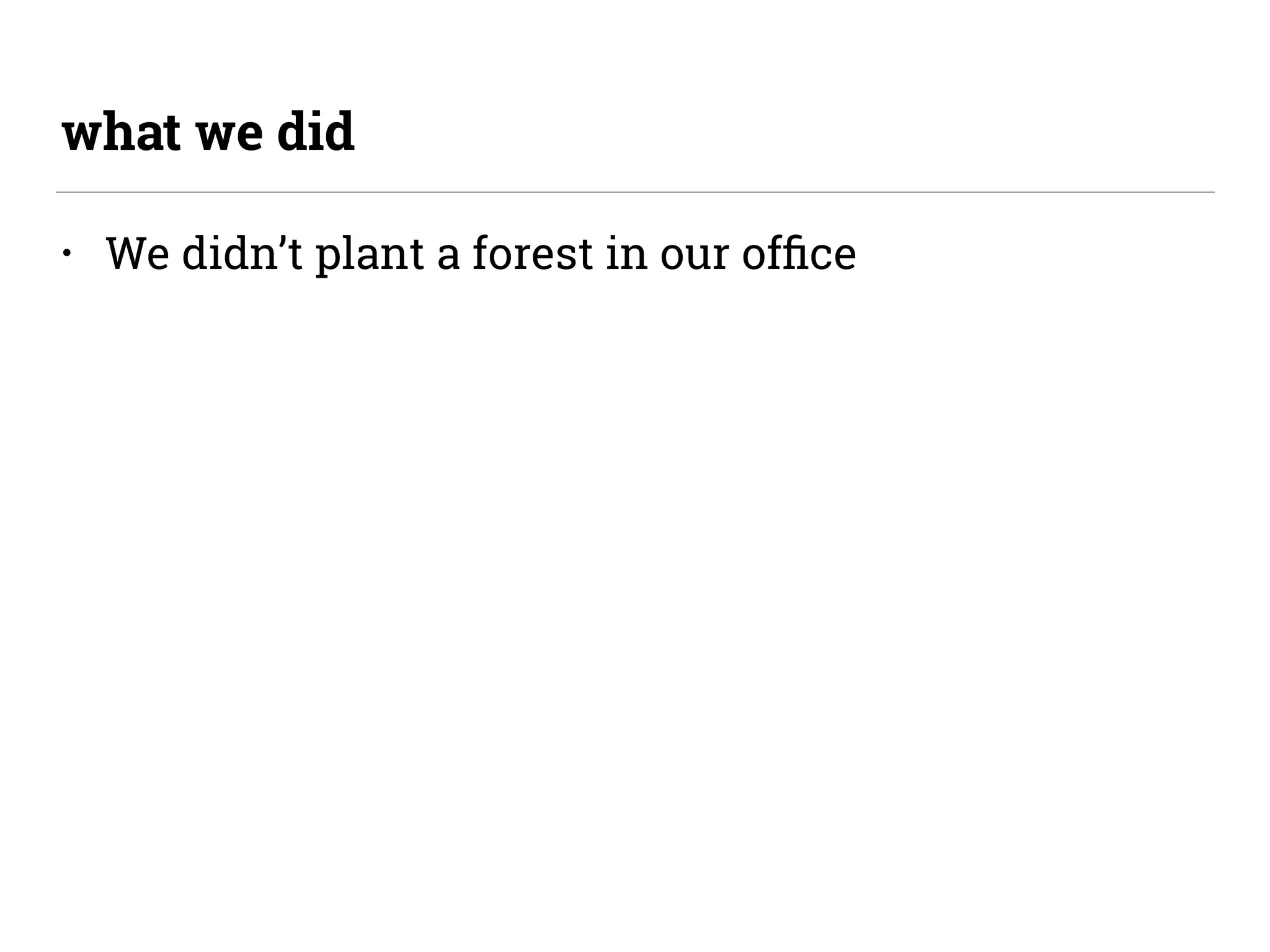Click the word 'plant' in the bullet
The height and width of the screenshot is (952, 1270).
pos(370,254)
